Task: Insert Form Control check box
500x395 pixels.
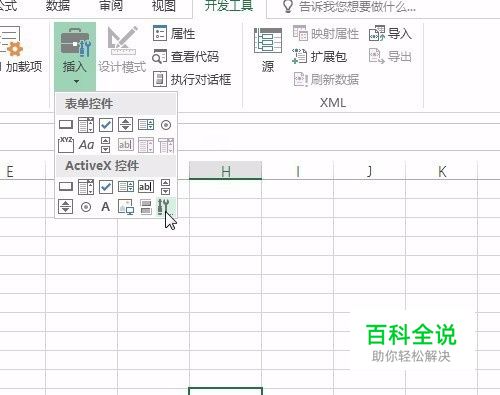Action: [x=106, y=125]
